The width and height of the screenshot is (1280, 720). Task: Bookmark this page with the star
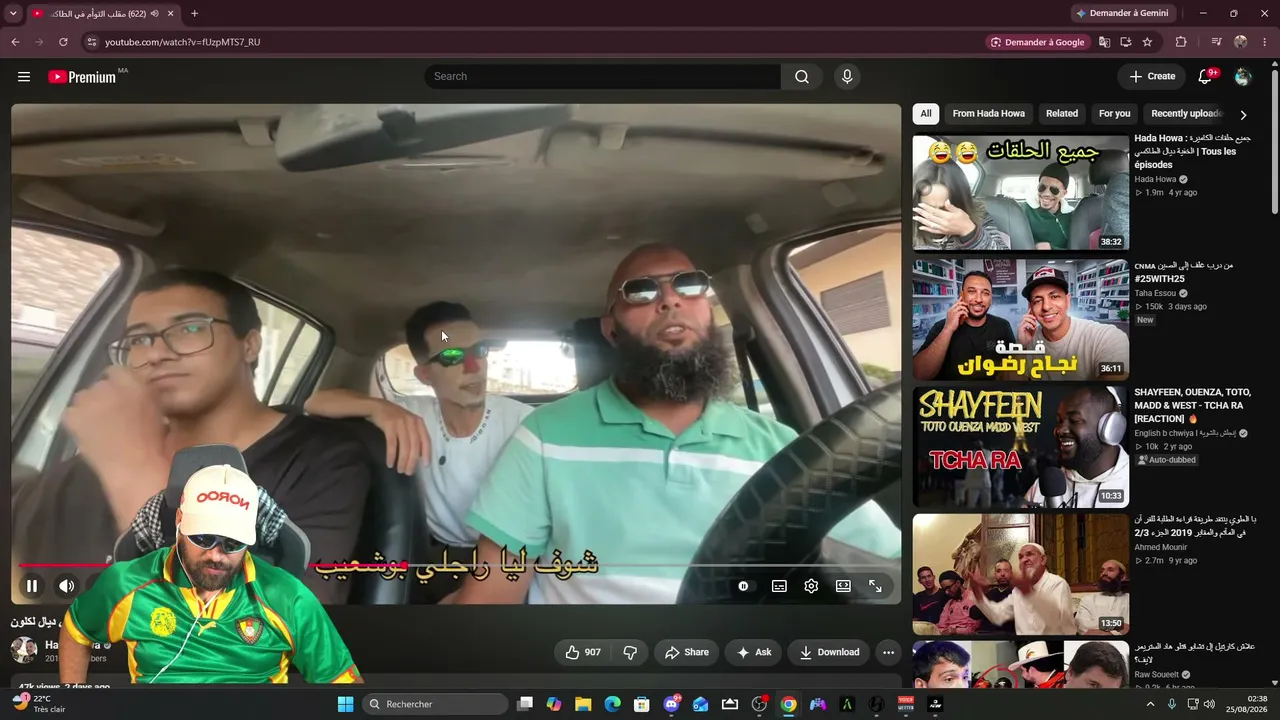1147,42
